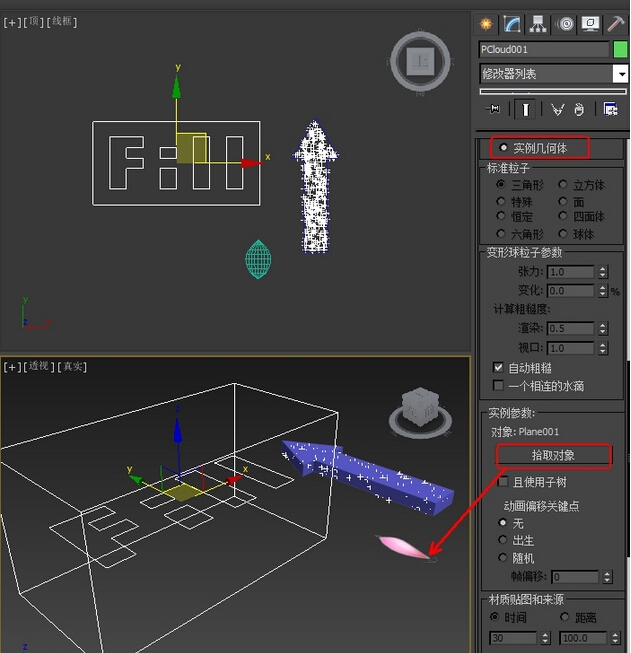Switch to the Modify panel tab

(512, 24)
